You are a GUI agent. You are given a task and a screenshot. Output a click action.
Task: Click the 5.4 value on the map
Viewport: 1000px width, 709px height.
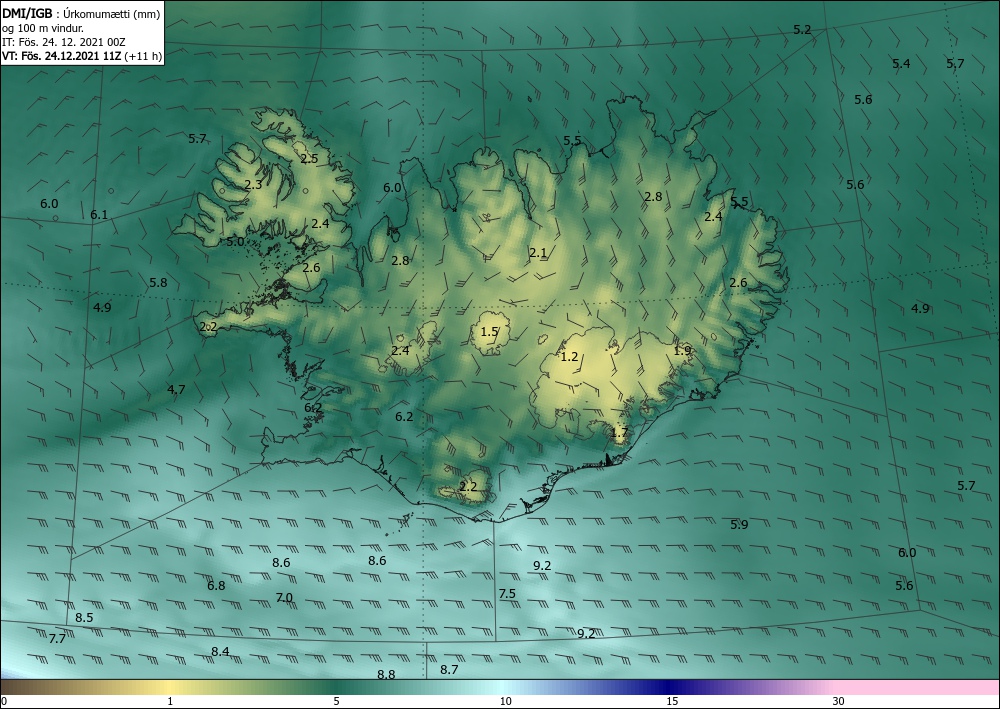pos(901,63)
